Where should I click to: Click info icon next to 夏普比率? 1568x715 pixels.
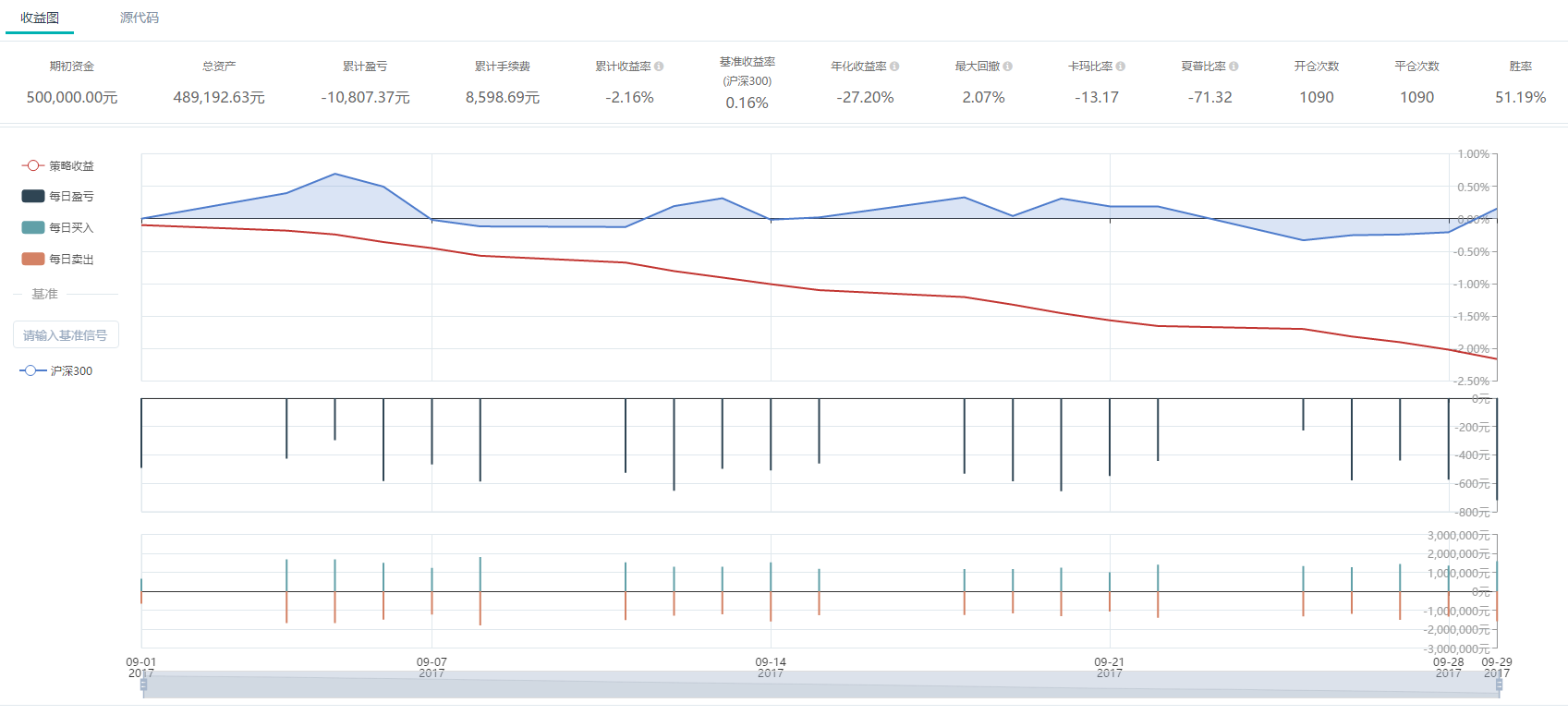tap(1234, 67)
